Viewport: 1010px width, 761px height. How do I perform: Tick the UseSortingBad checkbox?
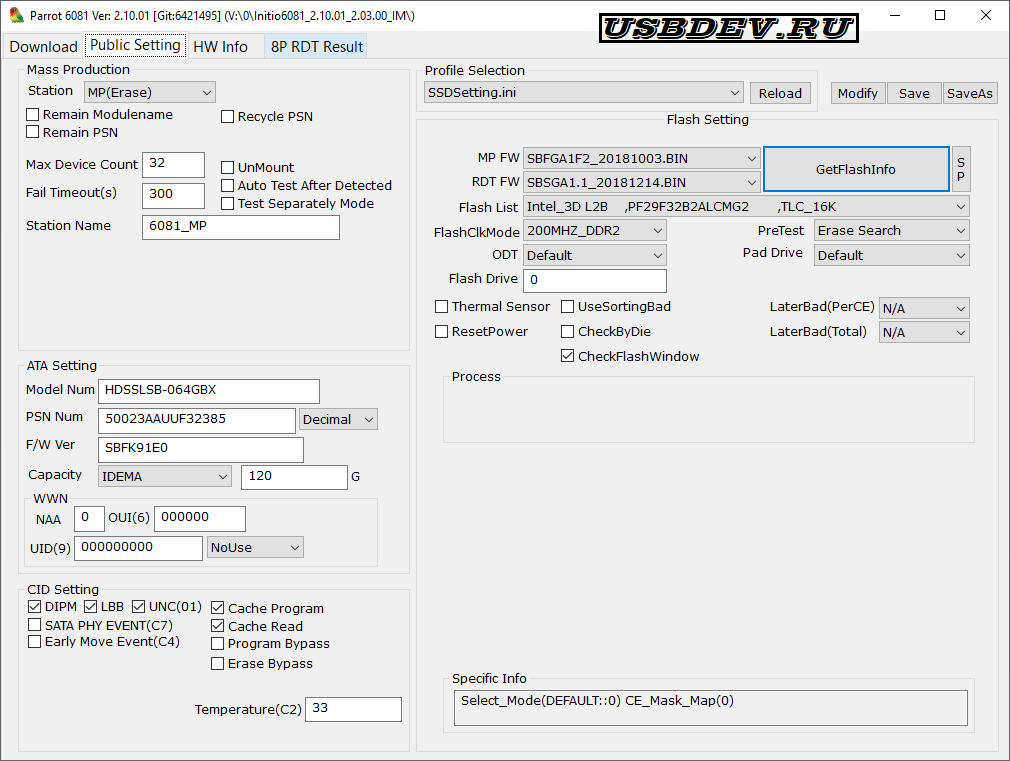click(567, 307)
